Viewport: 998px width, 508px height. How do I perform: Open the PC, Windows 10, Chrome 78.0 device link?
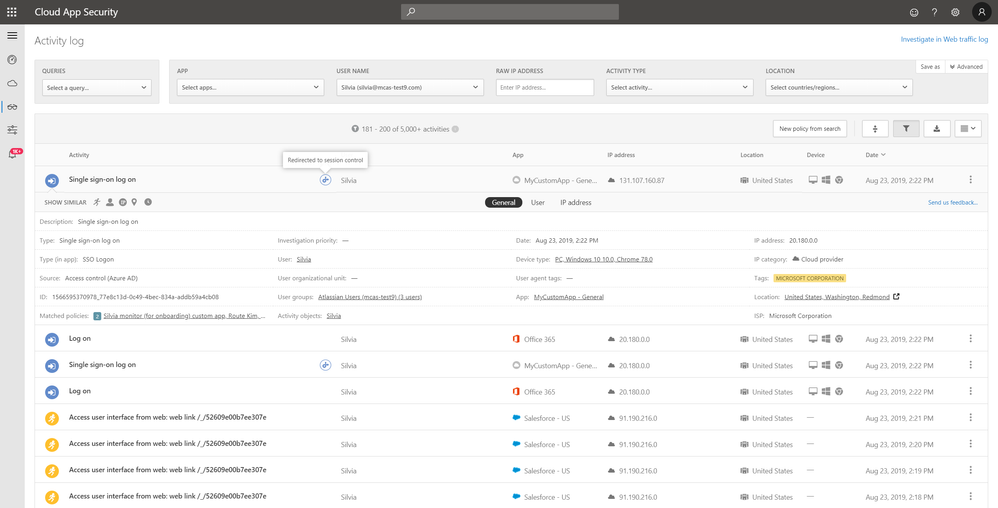pyautogui.click(x=603, y=259)
